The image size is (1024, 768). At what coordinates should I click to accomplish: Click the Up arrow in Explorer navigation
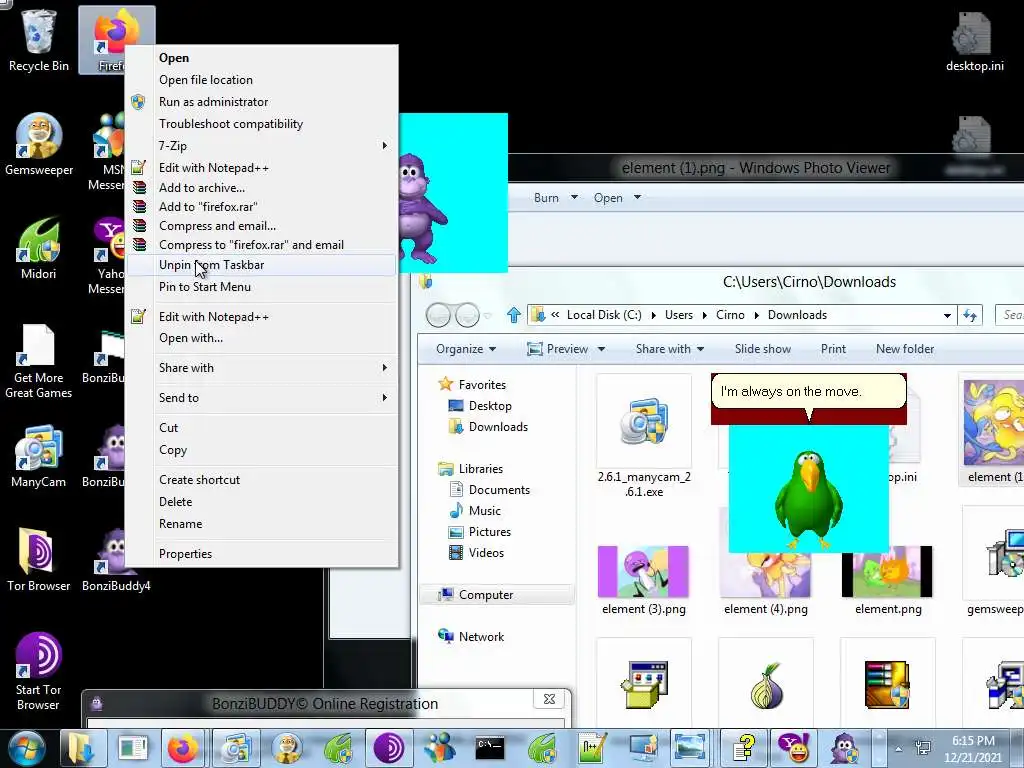514,315
